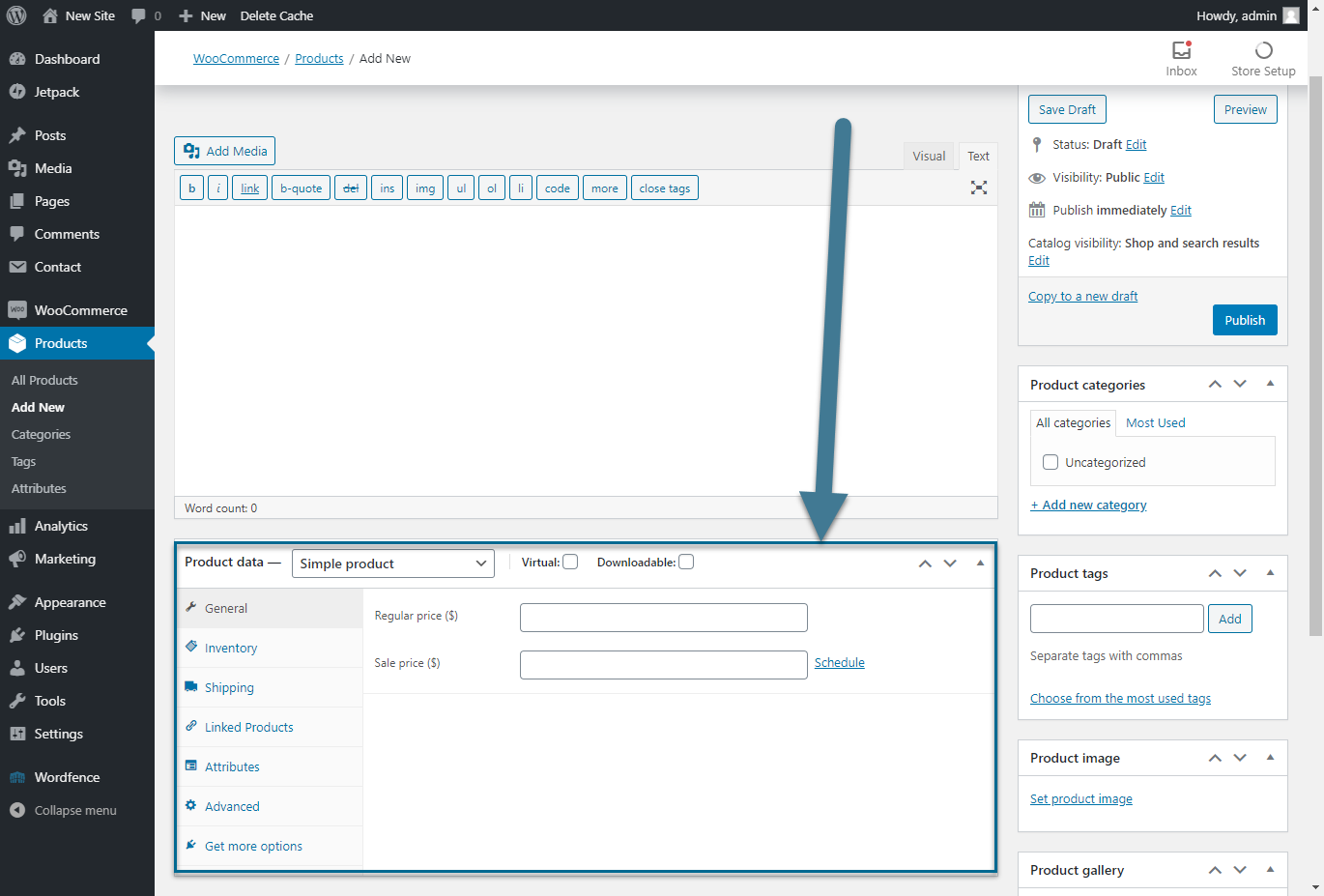Click the Set product image link

(x=1080, y=798)
